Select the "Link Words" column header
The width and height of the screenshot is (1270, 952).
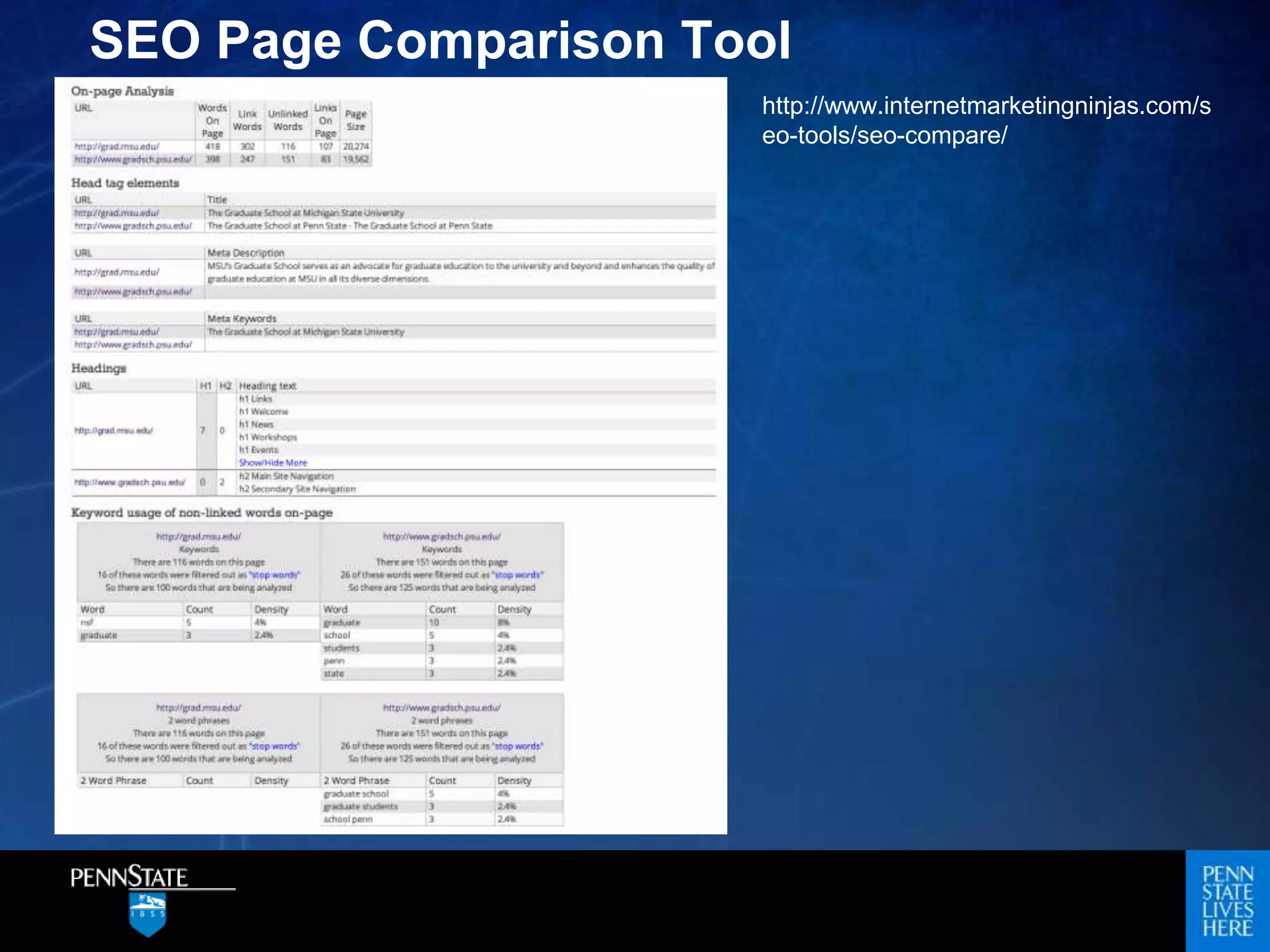(247, 120)
